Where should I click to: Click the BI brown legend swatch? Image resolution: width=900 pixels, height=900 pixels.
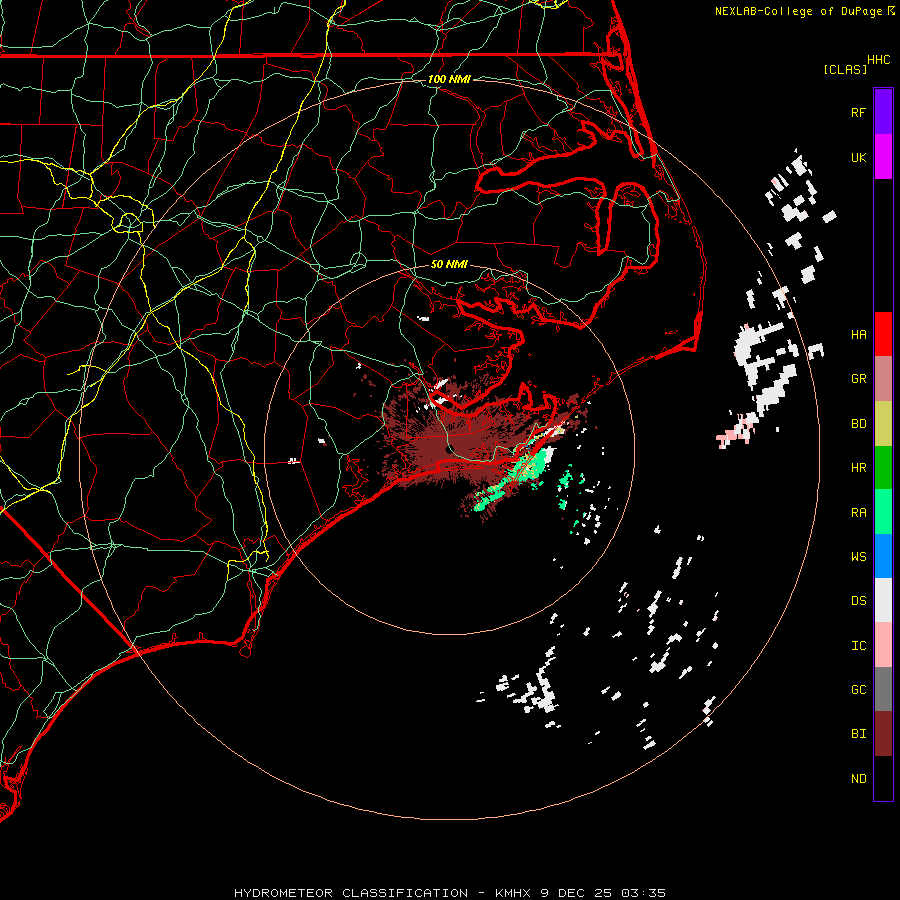click(x=883, y=734)
